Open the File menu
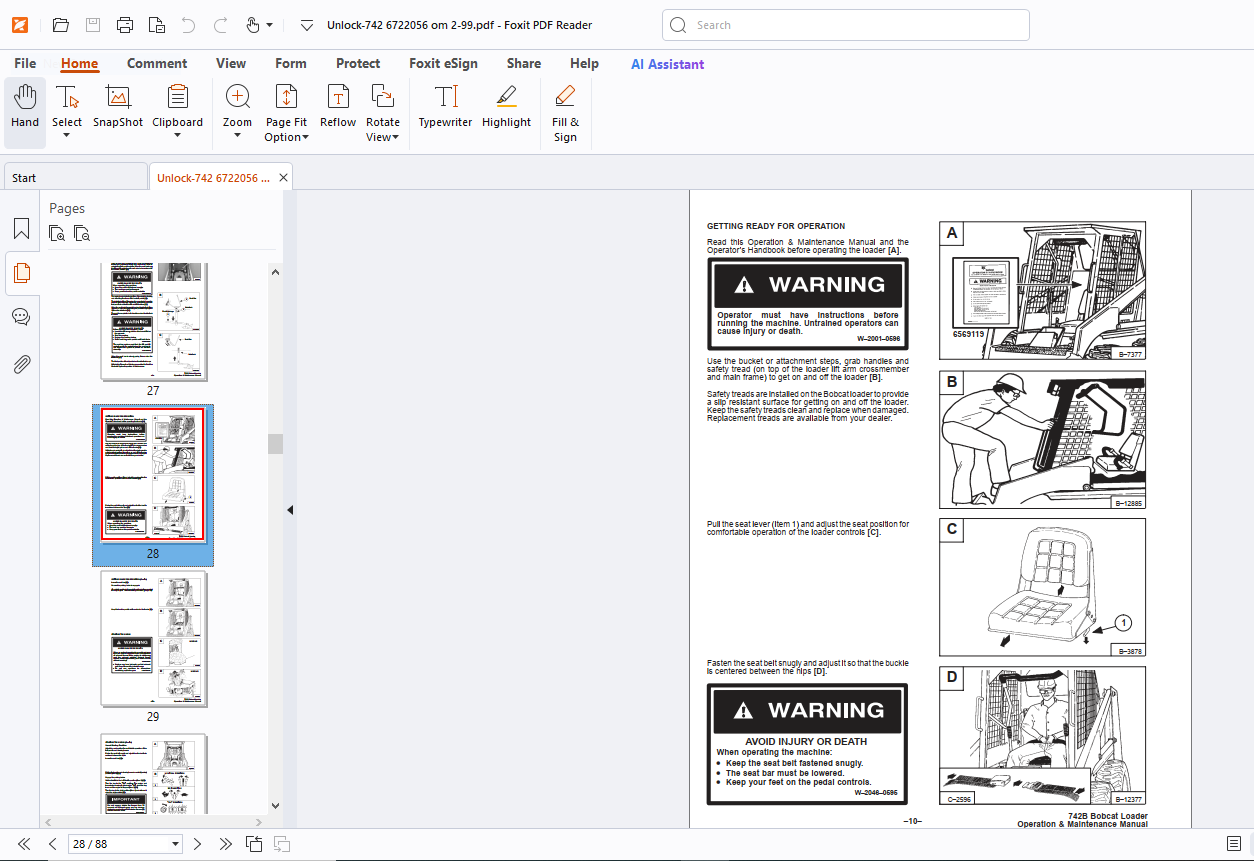The height and width of the screenshot is (861, 1254). click(25, 63)
